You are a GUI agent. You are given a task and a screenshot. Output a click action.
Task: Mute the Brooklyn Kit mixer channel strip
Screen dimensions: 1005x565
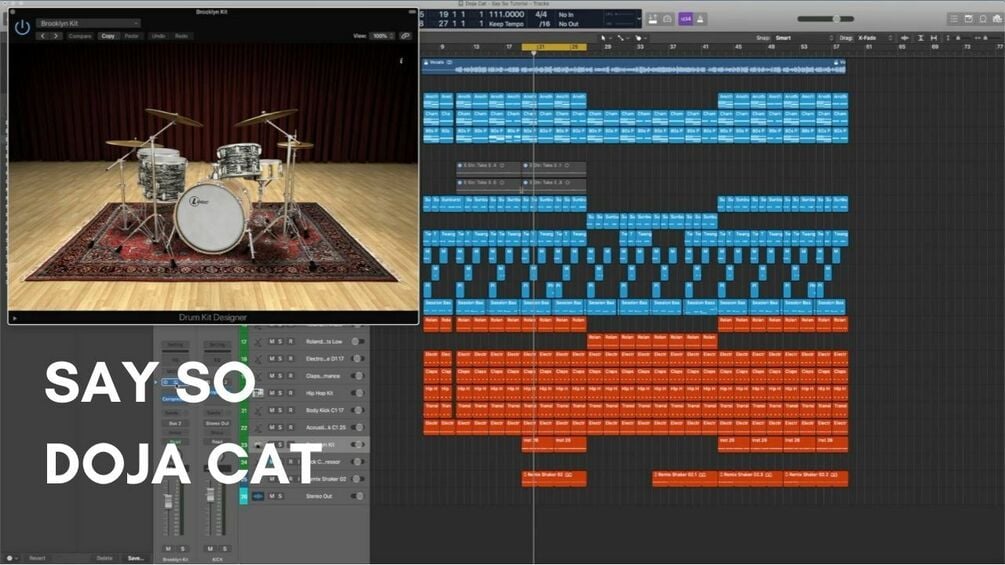168,548
